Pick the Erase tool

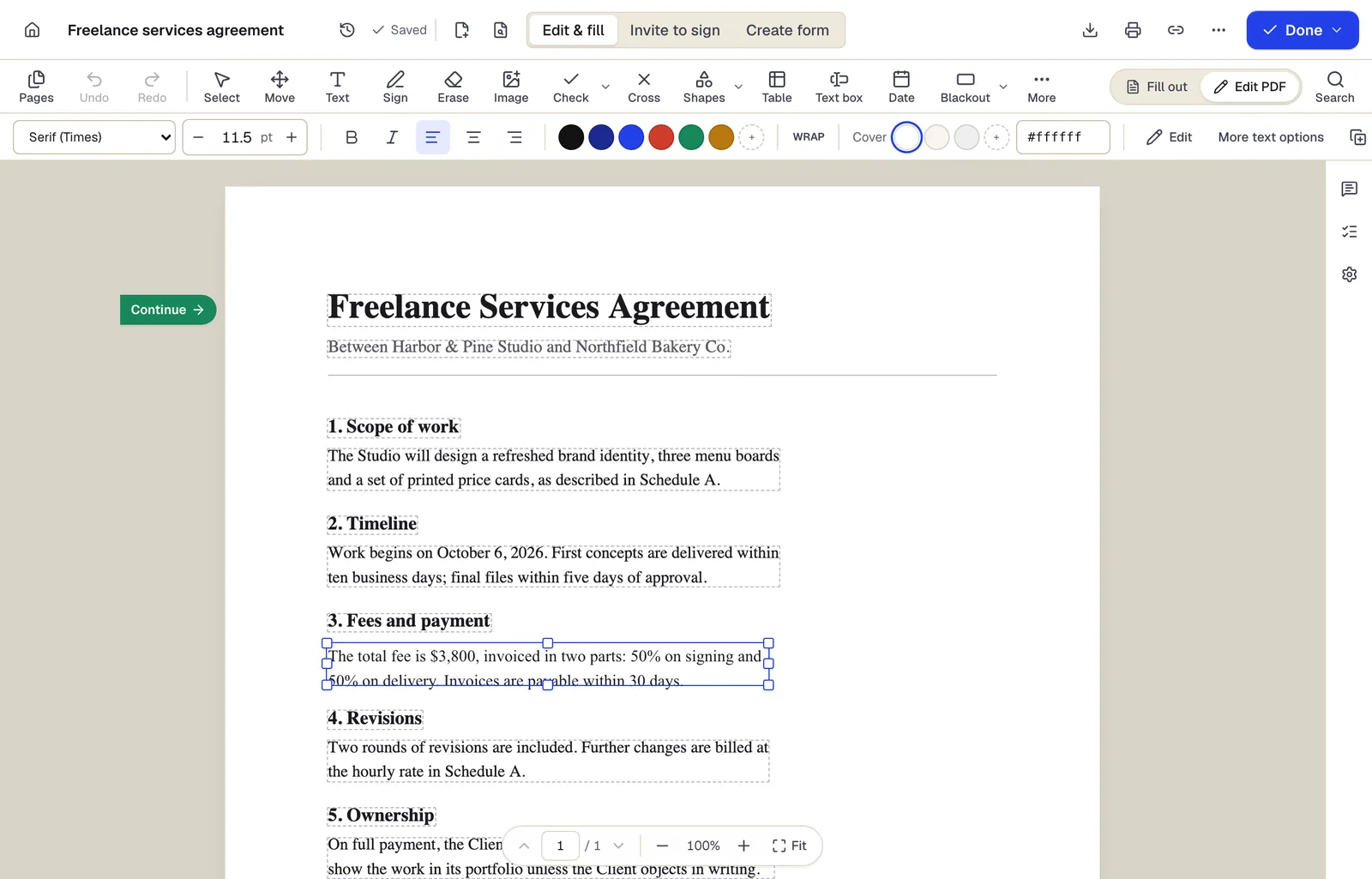[453, 87]
